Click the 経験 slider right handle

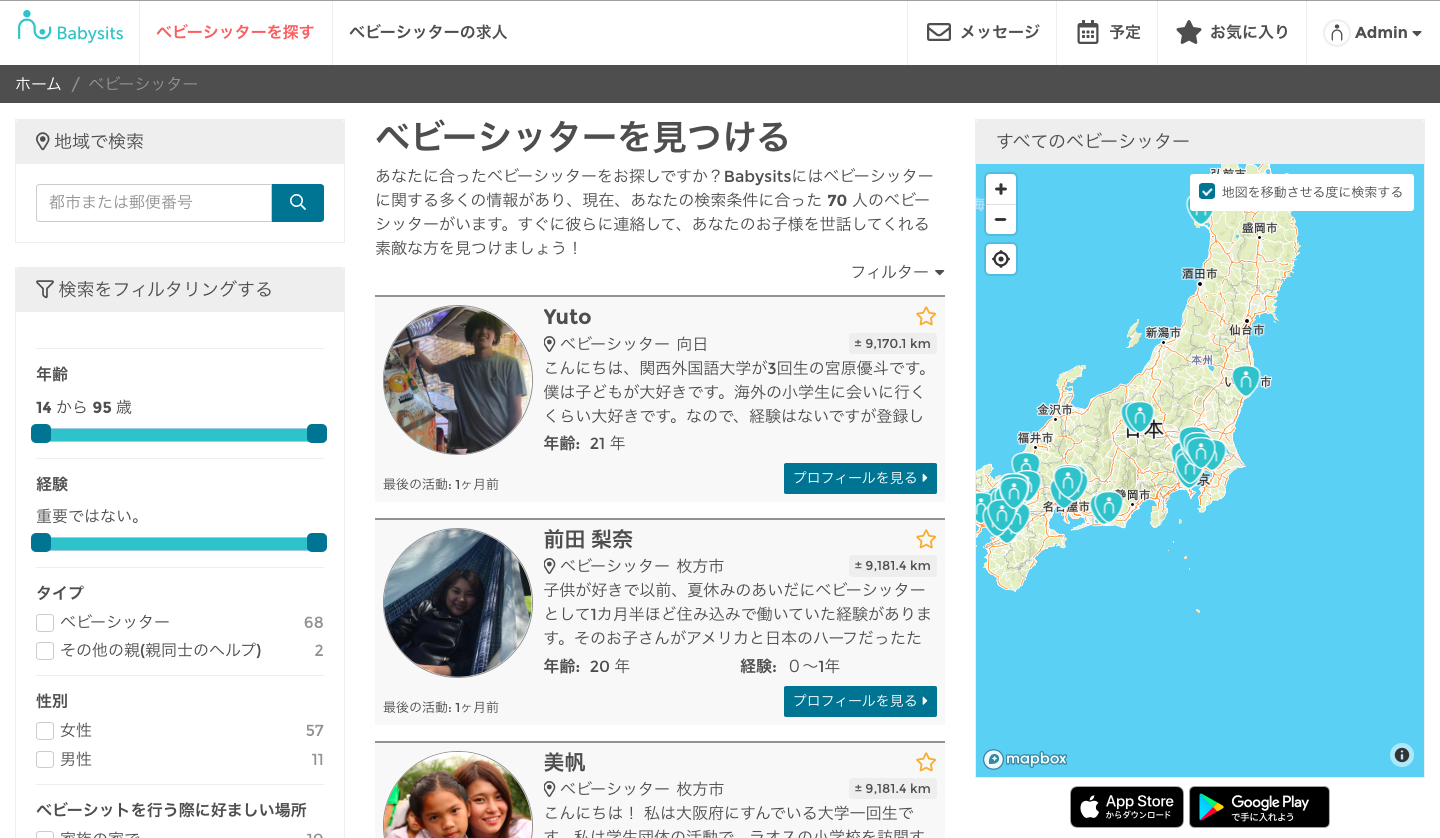point(317,542)
